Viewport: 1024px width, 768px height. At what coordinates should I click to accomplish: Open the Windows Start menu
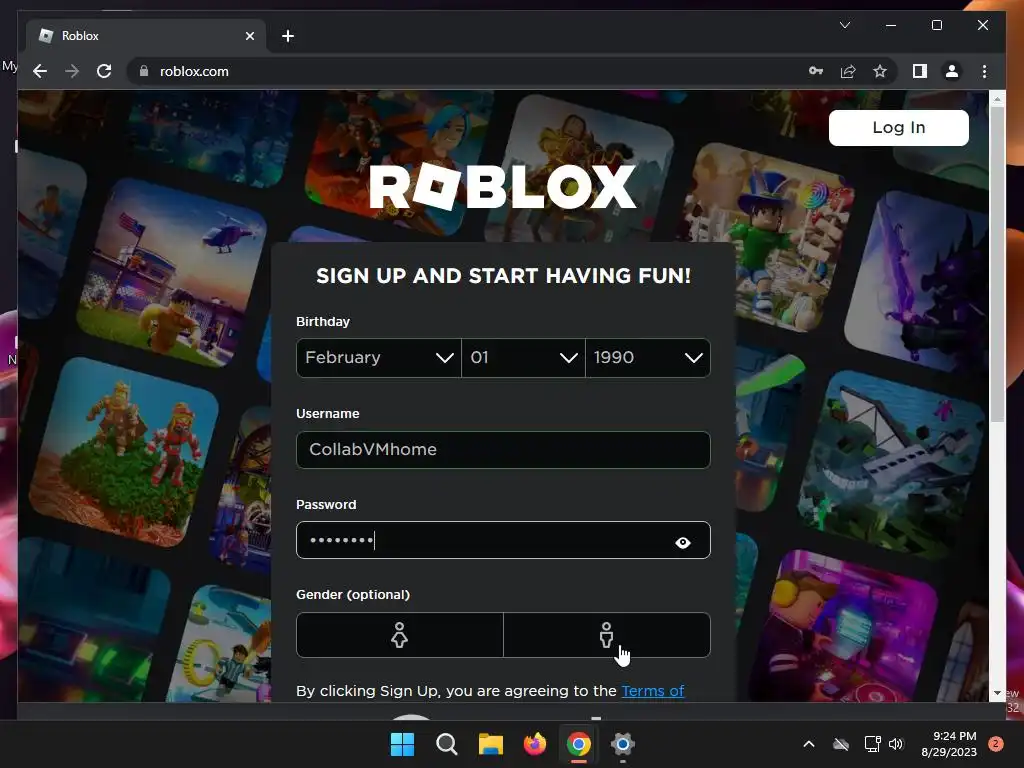coord(402,744)
